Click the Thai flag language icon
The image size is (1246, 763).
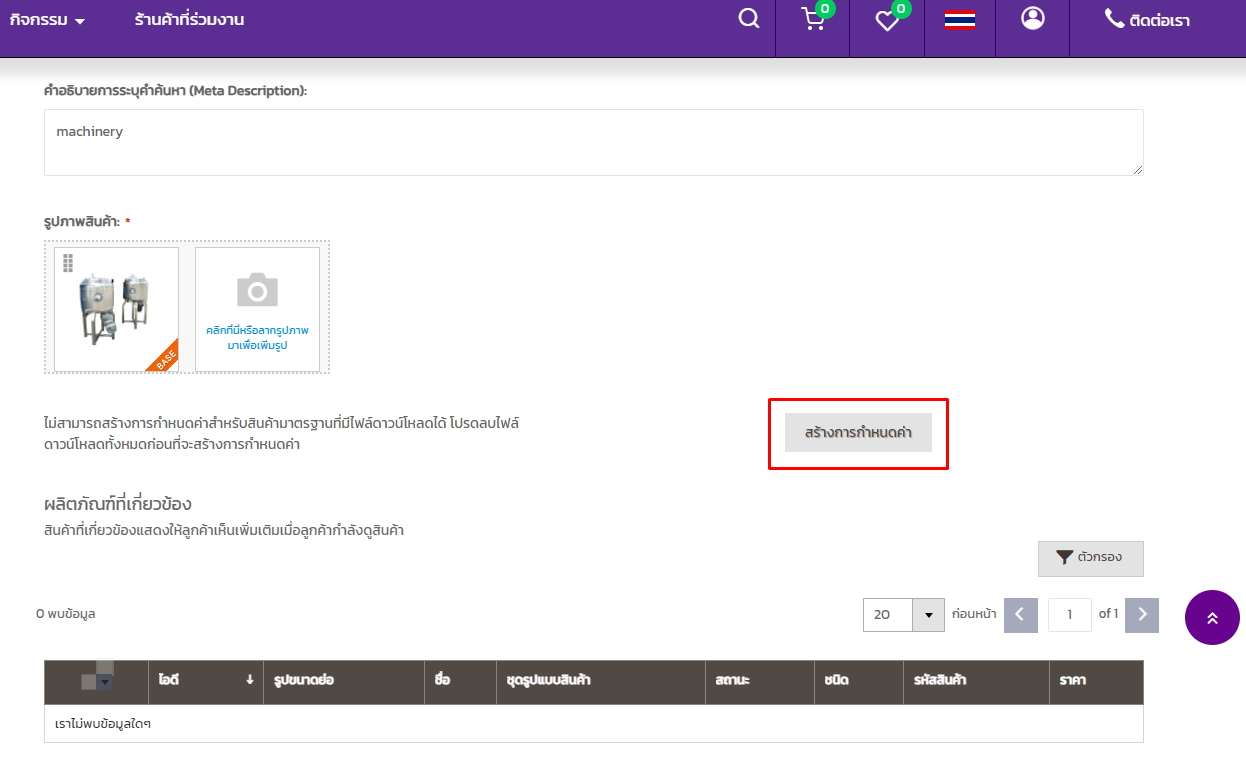click(x=960, y=19)
